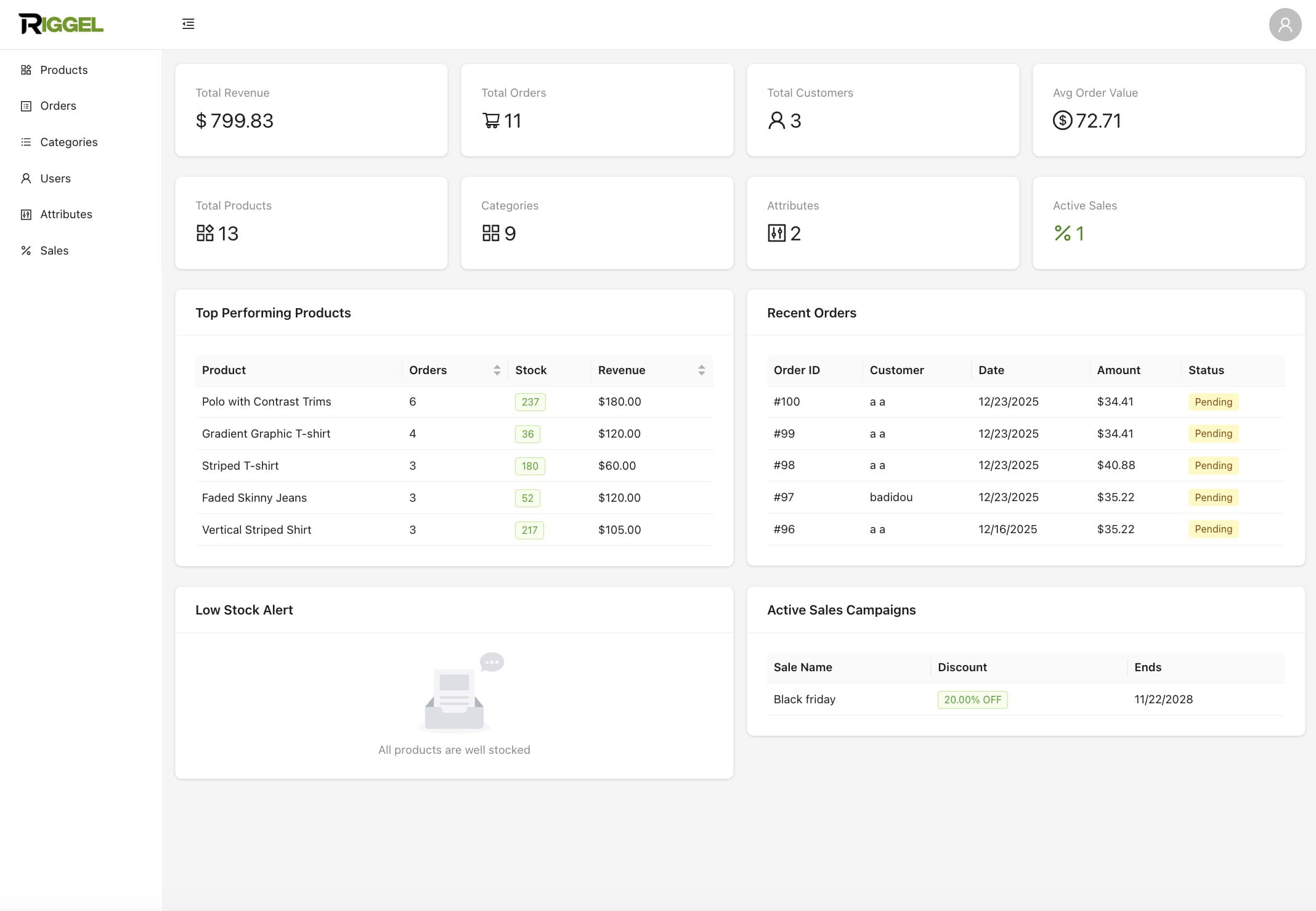Sort the products table by Revenue

(x=702, y=370)
